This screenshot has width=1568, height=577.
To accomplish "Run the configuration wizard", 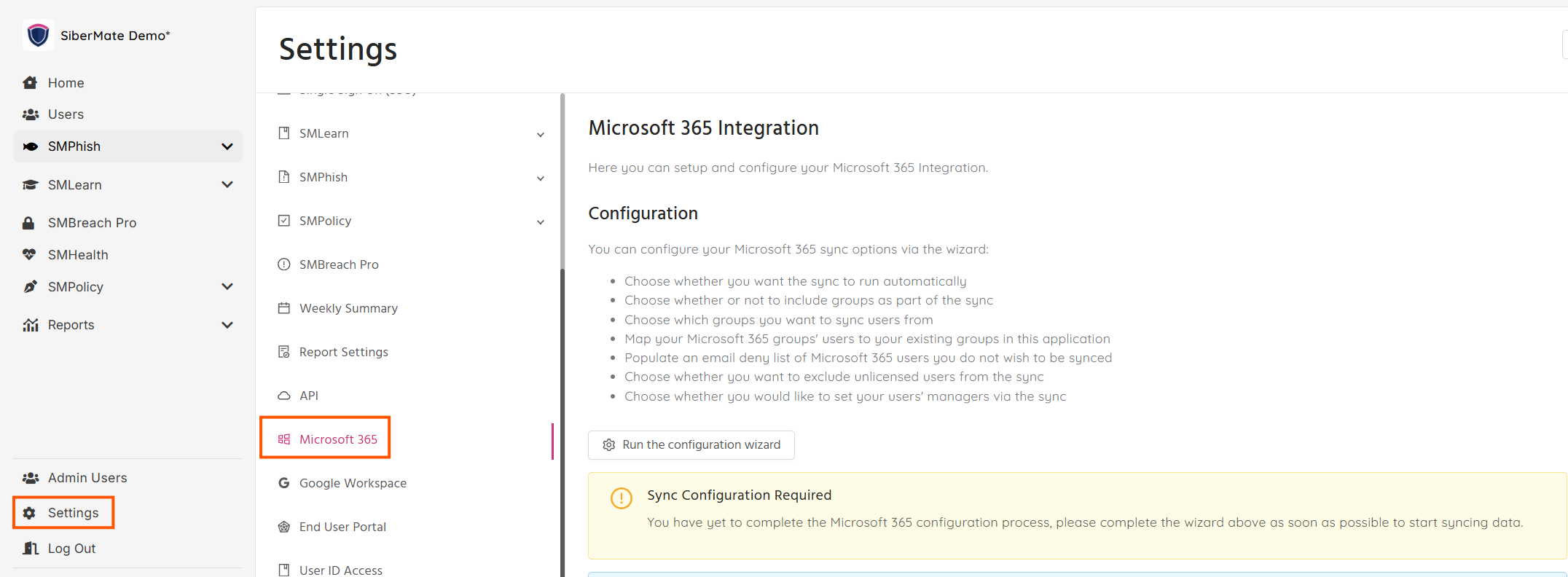I will 691,445.
